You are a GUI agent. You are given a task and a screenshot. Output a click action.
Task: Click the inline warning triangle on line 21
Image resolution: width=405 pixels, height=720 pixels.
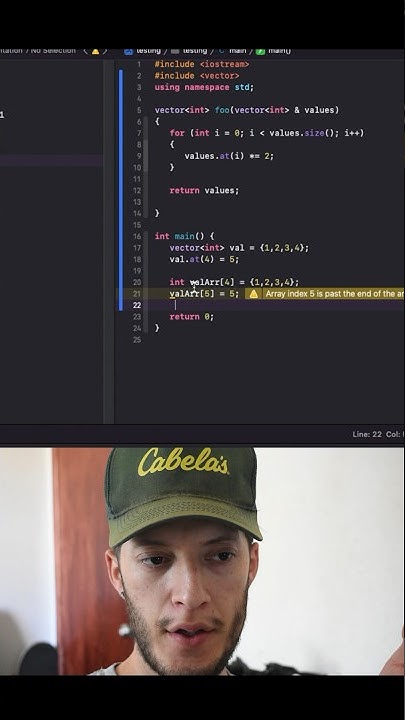253,294
